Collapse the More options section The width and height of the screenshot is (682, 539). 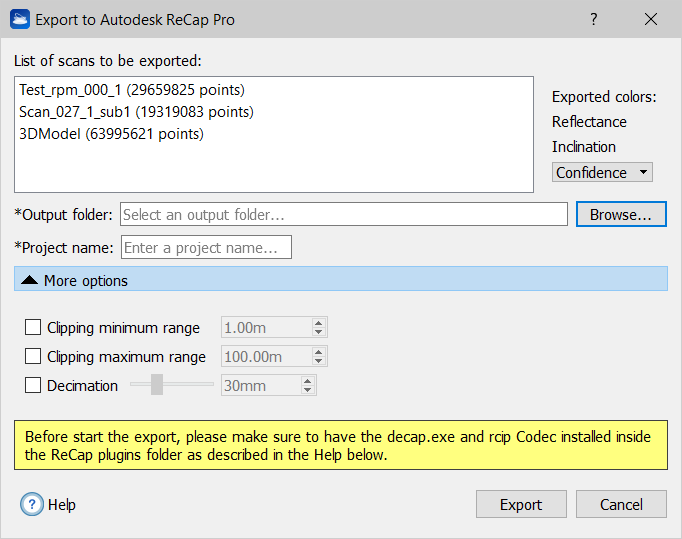pos(341,279)
